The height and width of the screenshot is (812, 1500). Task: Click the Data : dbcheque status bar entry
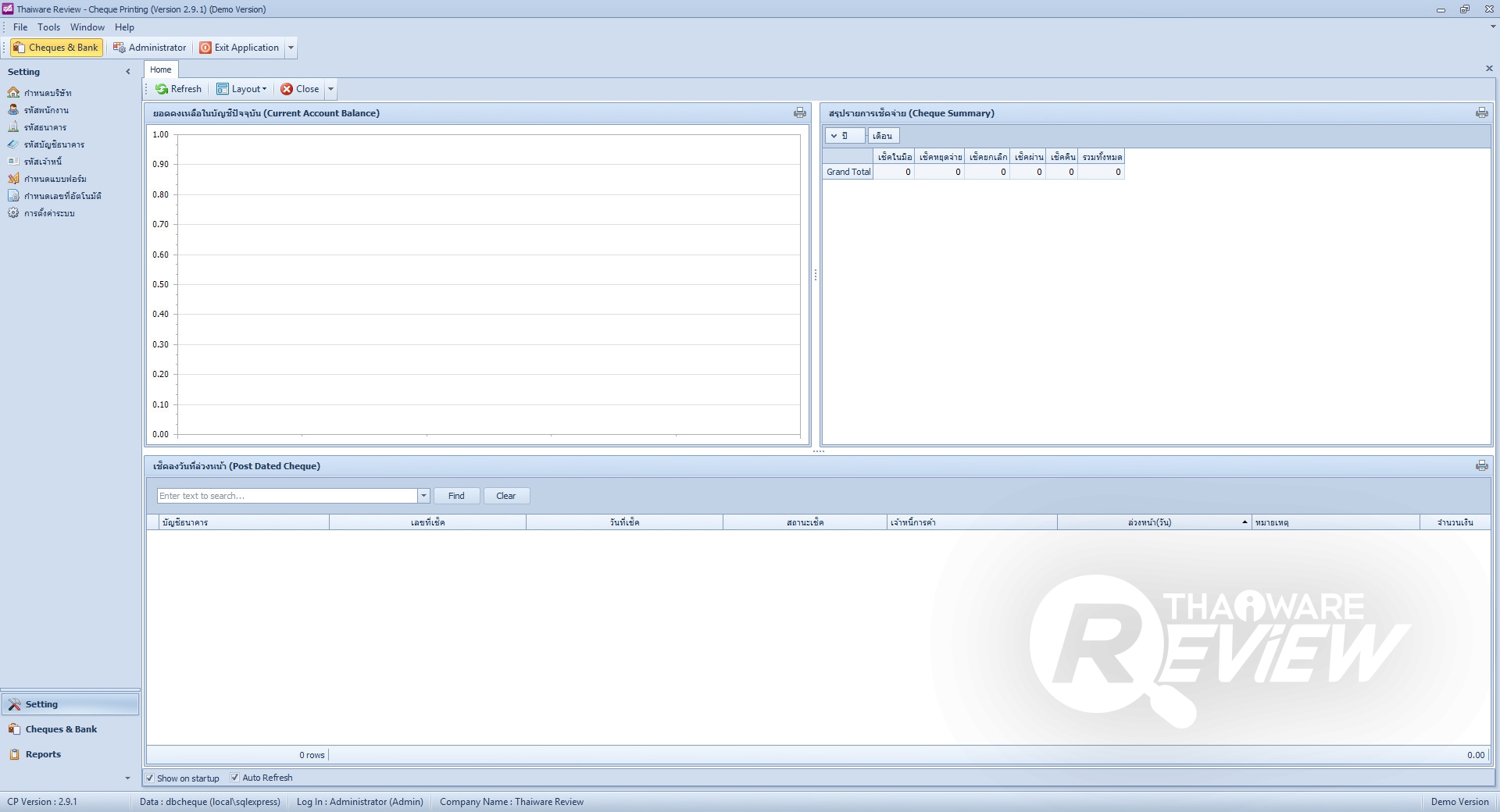[x=210, y=802]
